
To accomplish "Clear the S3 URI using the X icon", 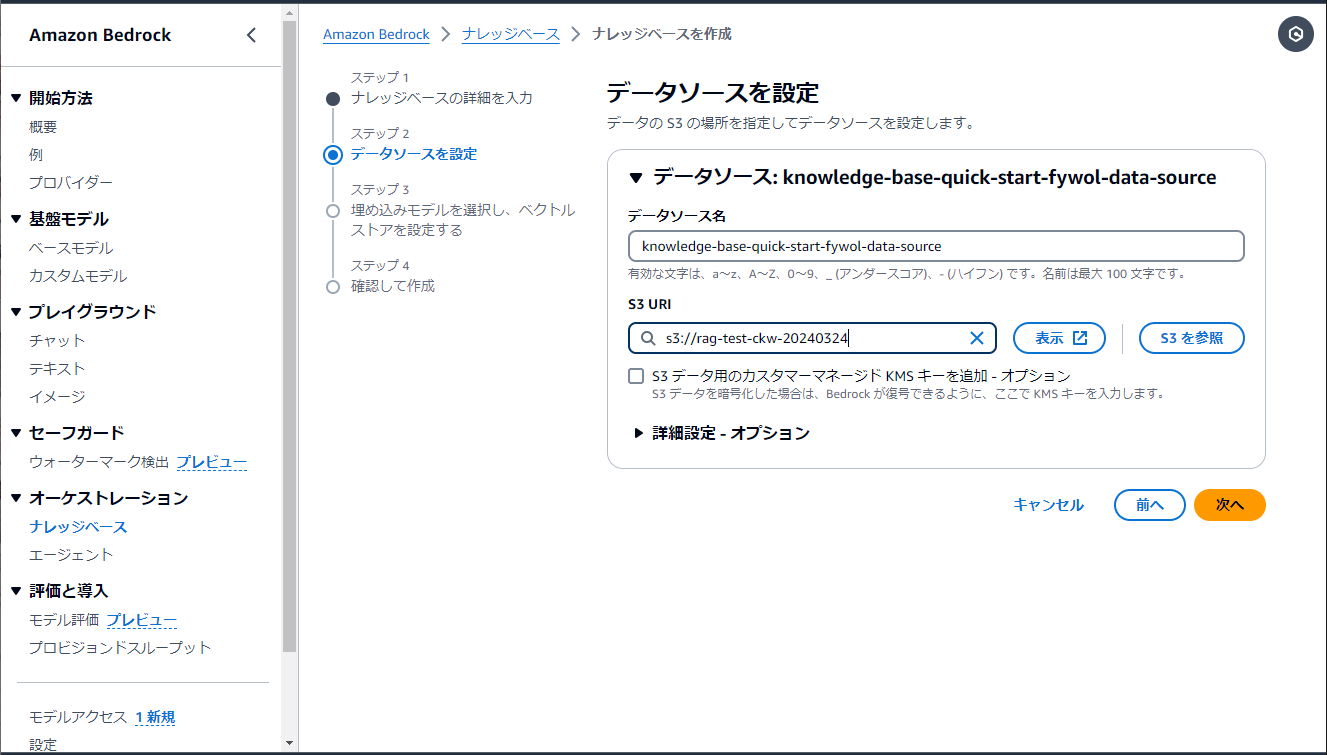I will [x=976, y=338].
